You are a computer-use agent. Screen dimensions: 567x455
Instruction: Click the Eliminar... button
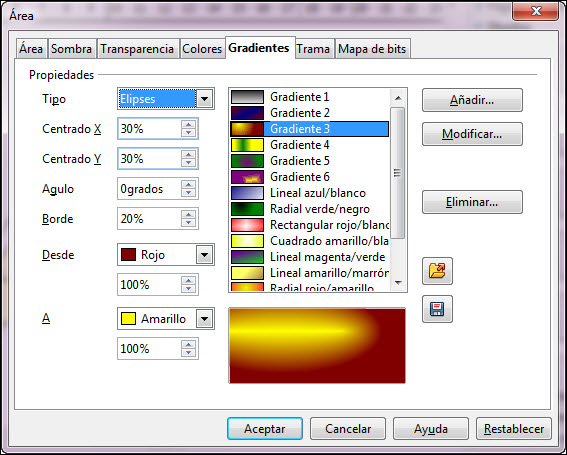point(472,202)
